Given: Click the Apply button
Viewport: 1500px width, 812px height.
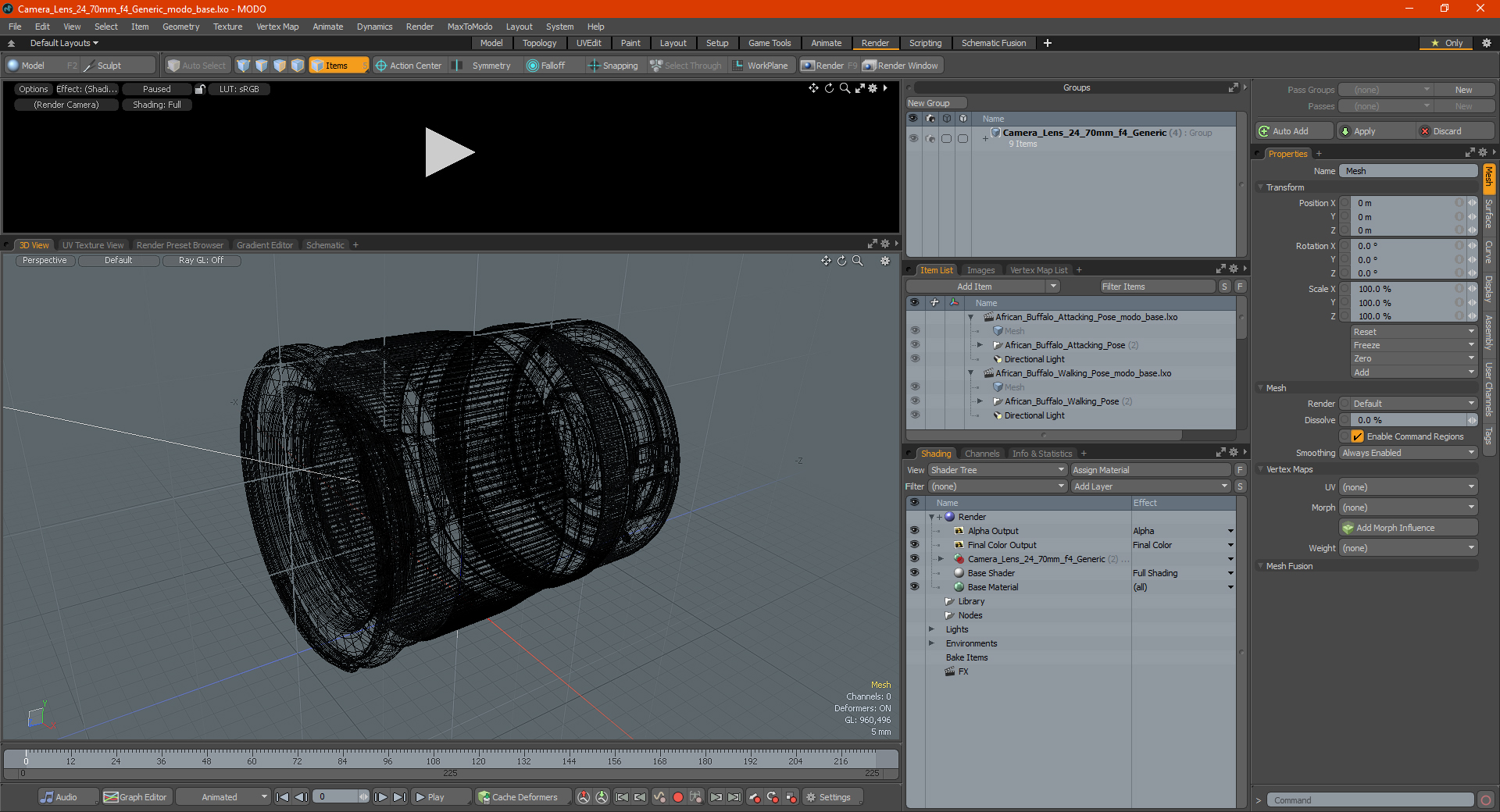Looking at the screenshot, I should [x=1376, y=131].
